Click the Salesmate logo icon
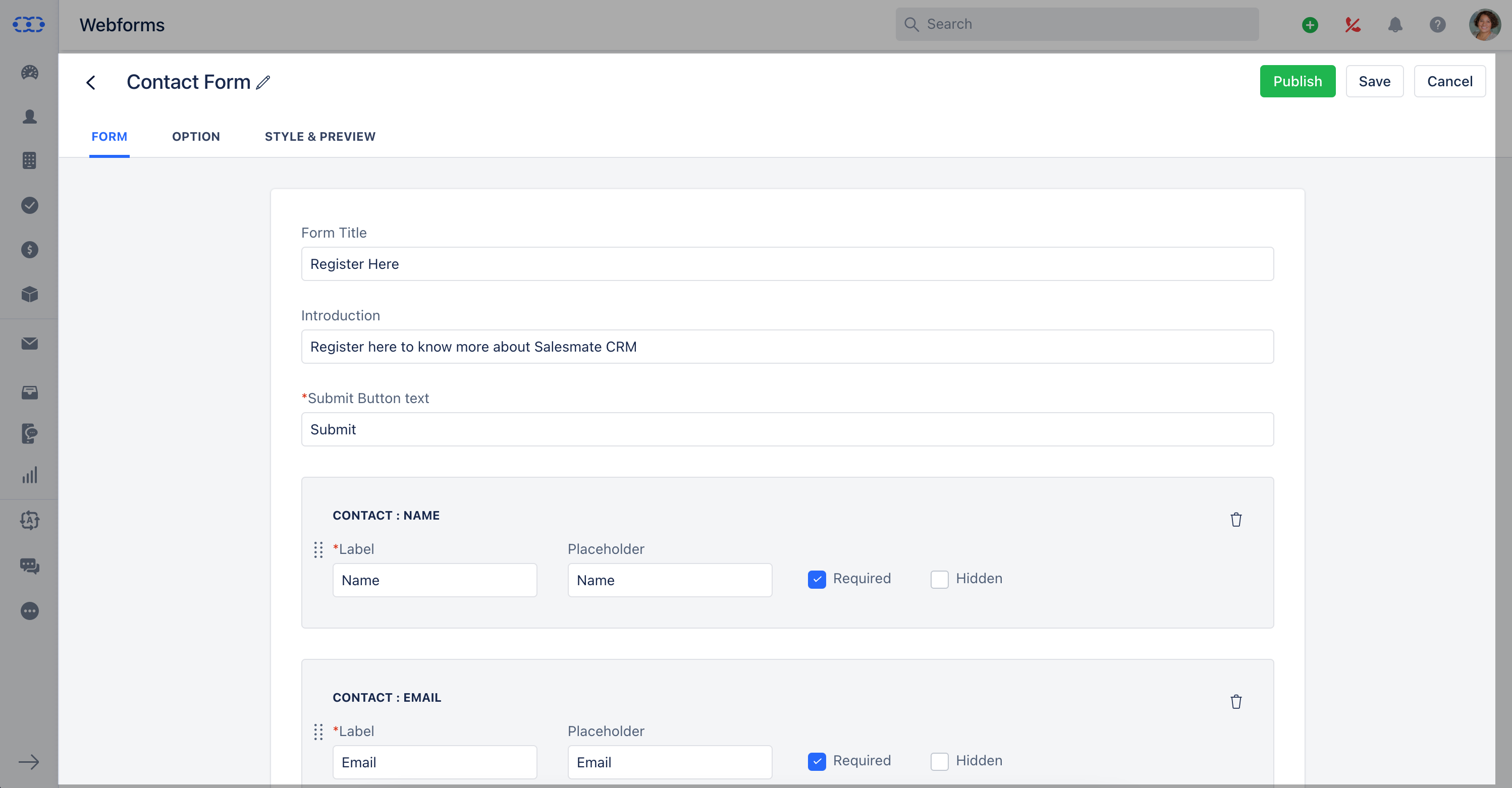 (29, 25)
